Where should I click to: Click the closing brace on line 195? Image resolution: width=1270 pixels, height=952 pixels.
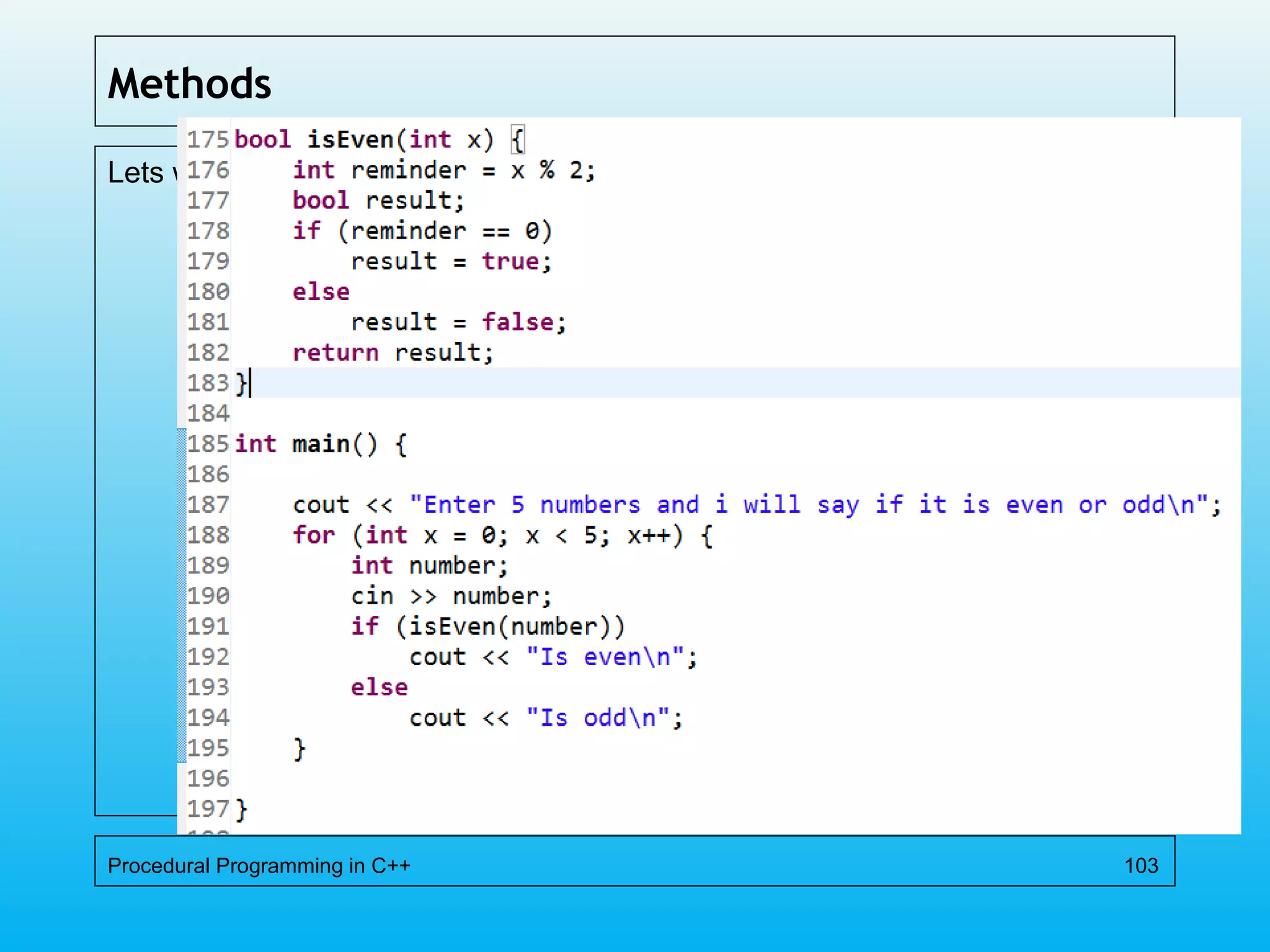[300, 748]
